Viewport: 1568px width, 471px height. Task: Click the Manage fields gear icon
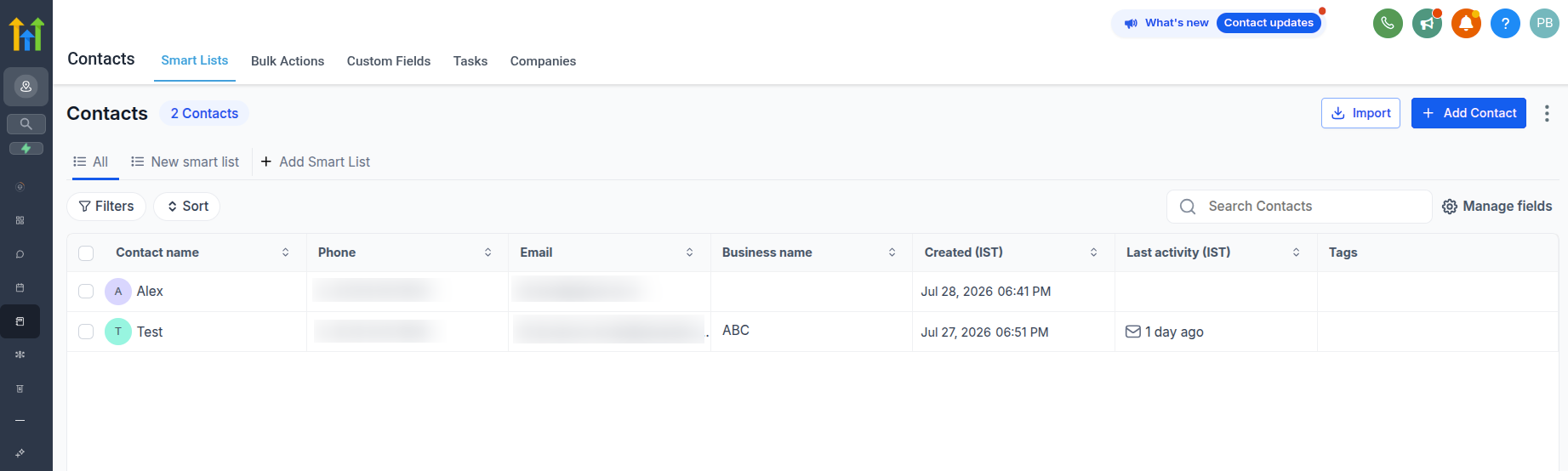pos(1450,207)
